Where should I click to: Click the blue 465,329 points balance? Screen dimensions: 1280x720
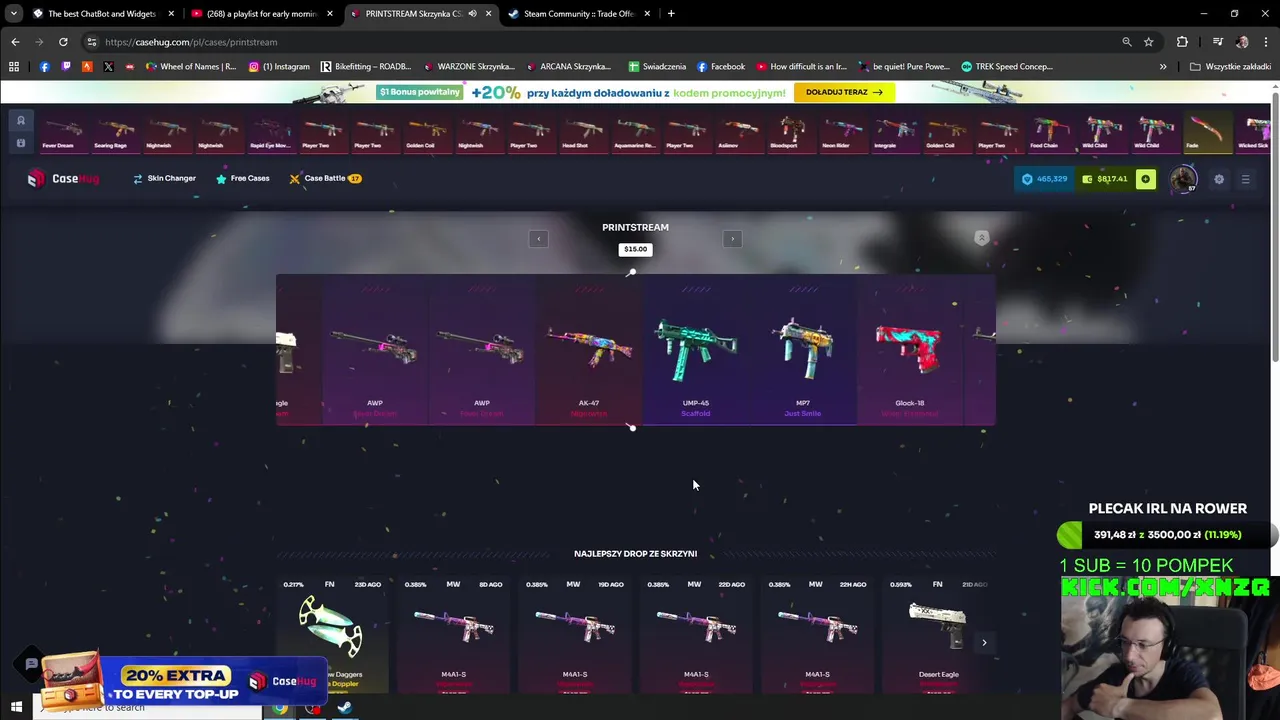click(x=1044, y=179)
